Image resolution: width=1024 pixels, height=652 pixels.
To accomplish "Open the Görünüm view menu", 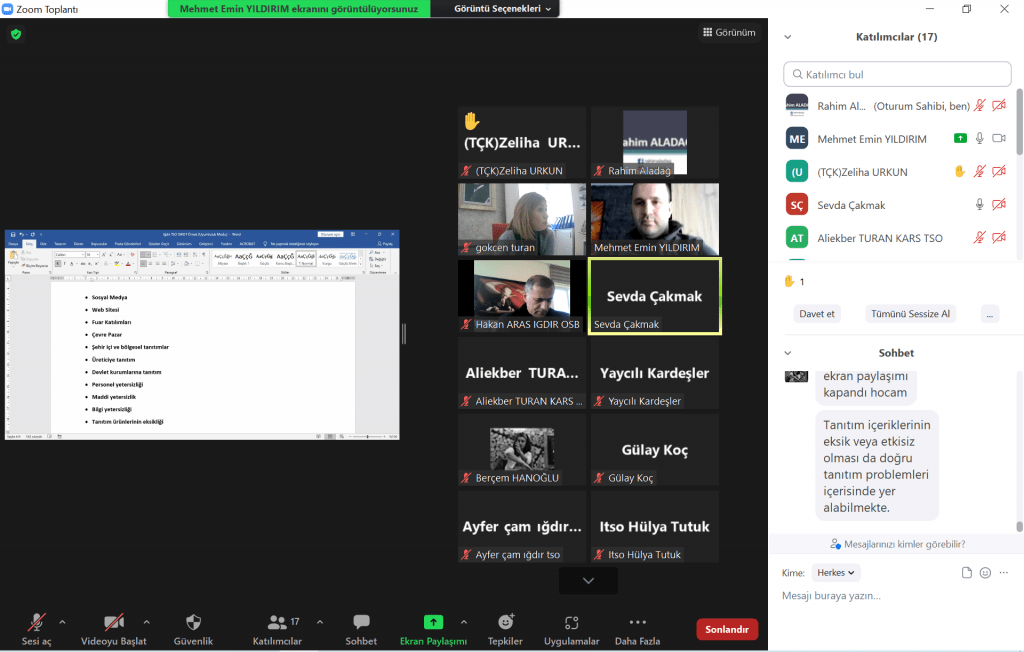I will (x=728, y=32).
